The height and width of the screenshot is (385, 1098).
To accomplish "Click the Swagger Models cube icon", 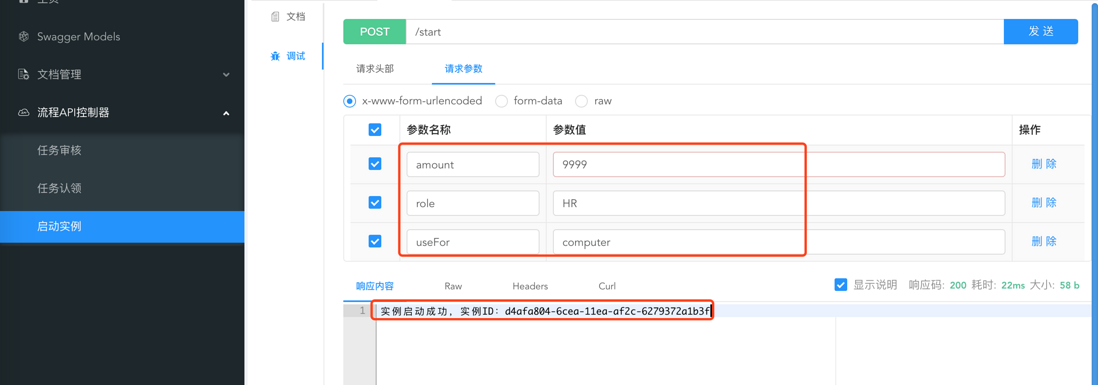I will click(x=24, y=36).
